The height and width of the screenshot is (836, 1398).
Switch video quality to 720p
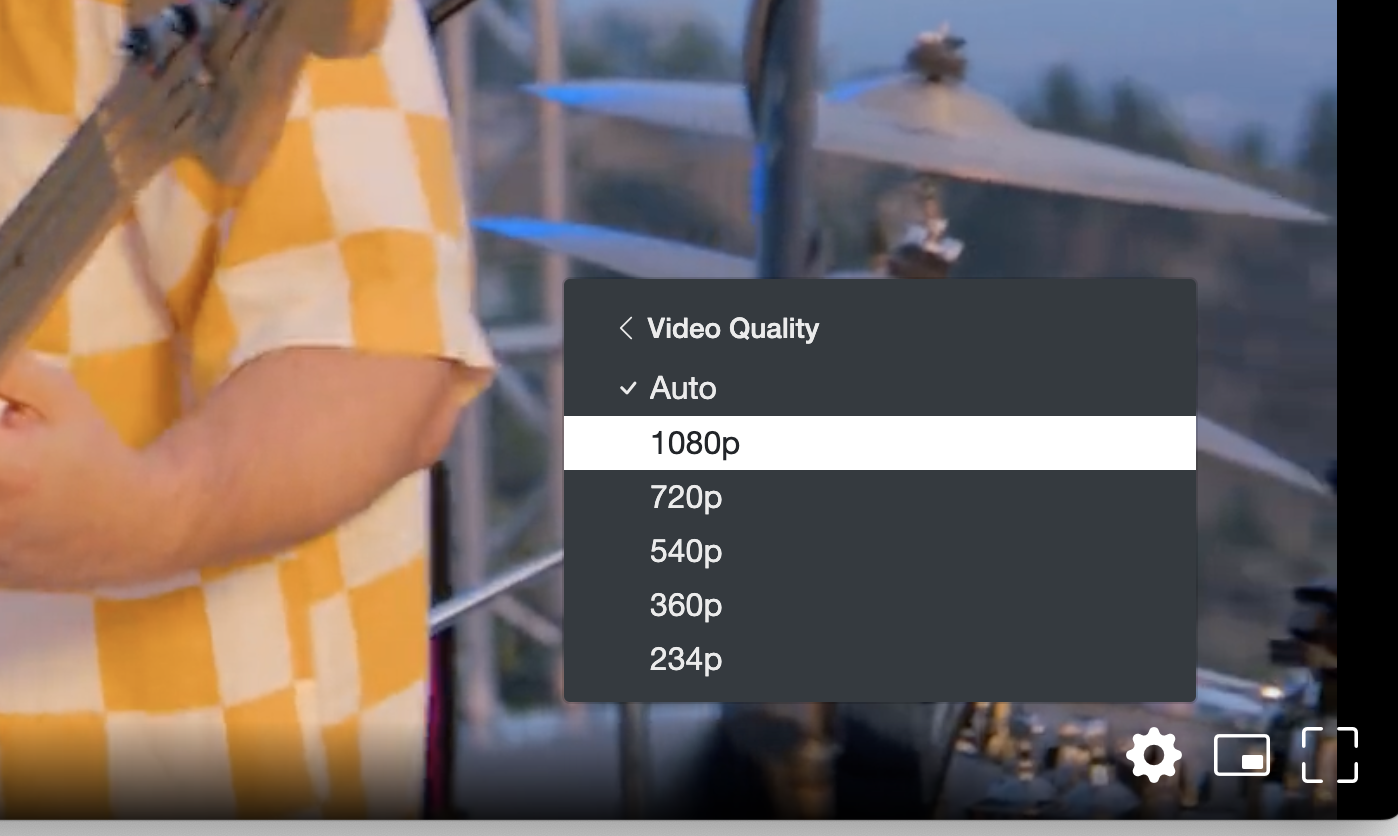pyautogui.click(x=880, y=497)
